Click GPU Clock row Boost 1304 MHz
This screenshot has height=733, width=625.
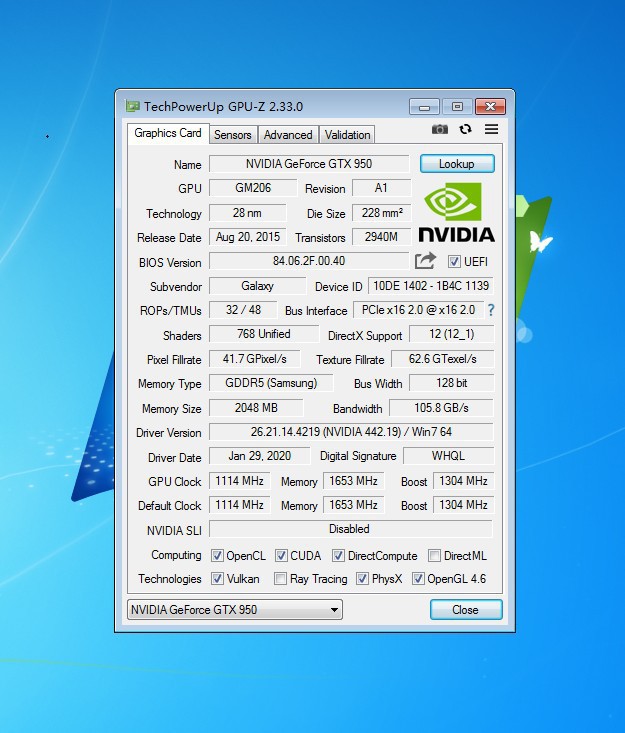coord(463,481)
